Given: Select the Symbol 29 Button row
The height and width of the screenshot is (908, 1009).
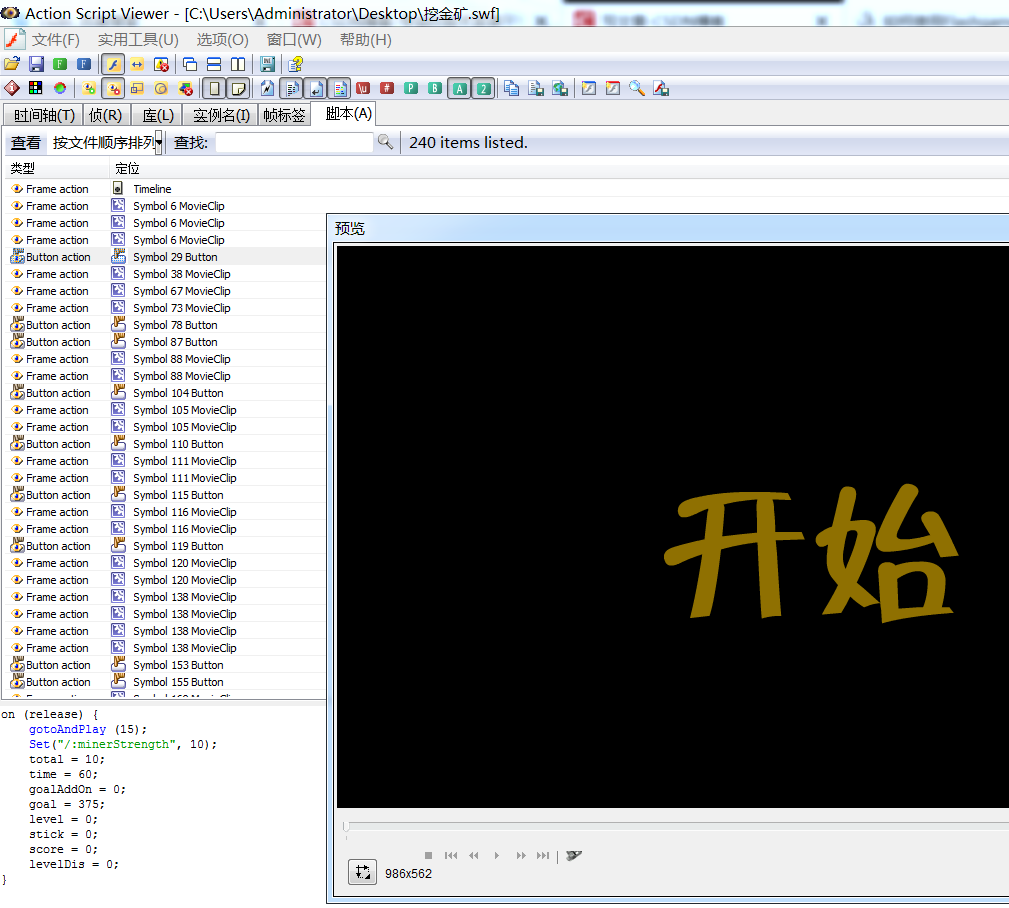Looking at the screenshot, I should 166,257.
